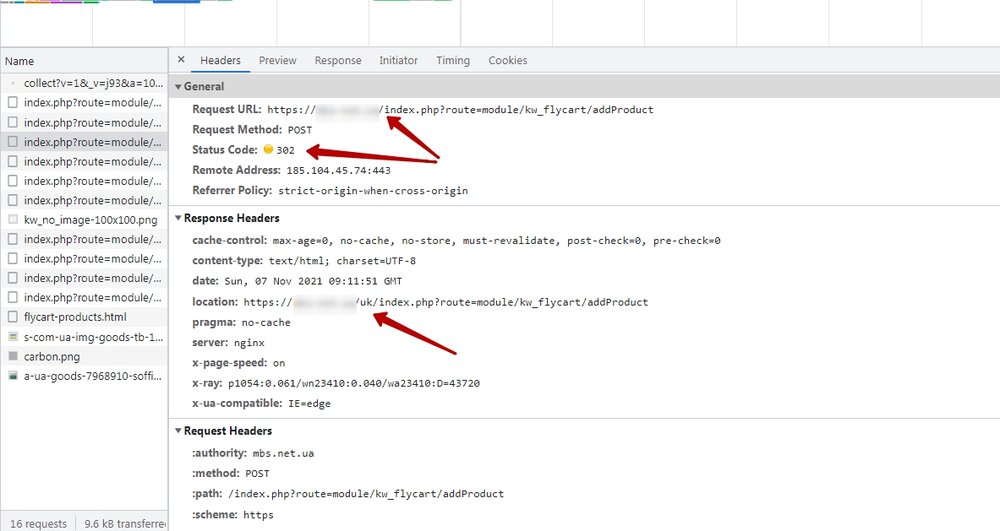The height and width of the screenshot is (531, 1000).
Task: Collapse the General section
Action: 178,87
